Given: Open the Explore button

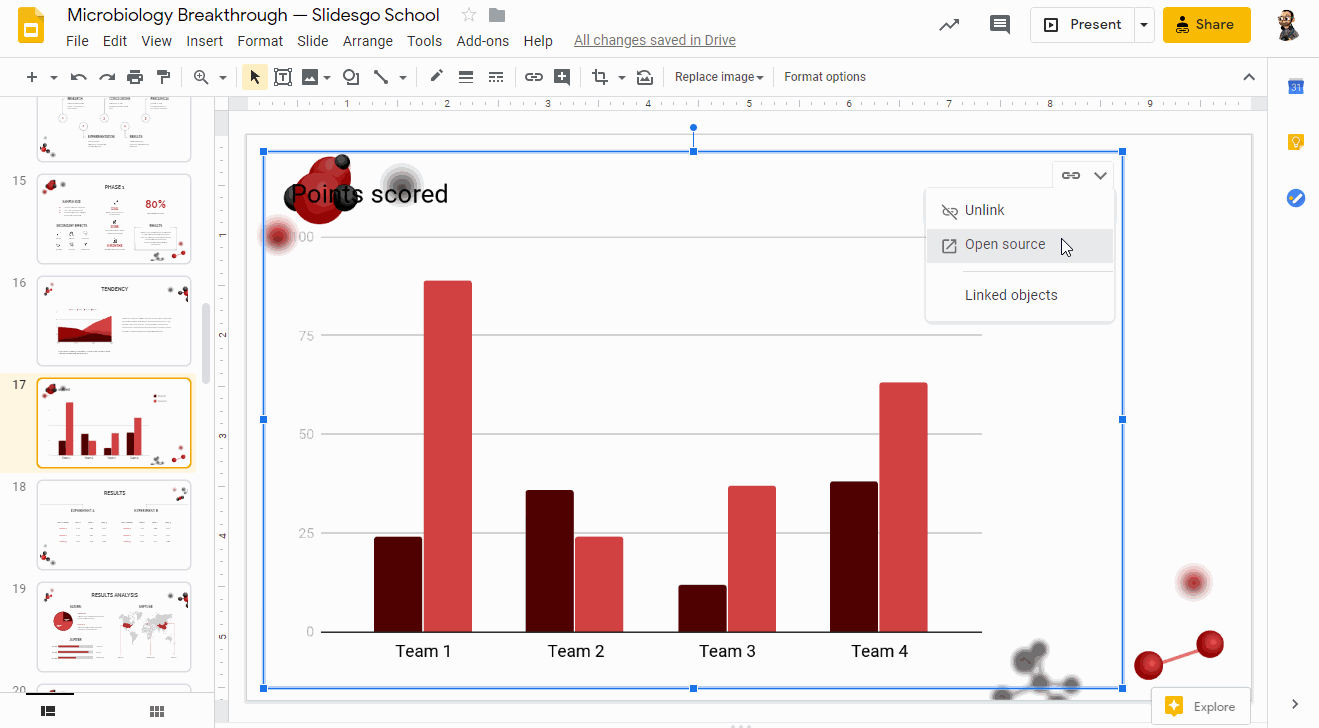Looking at the screenshot, I should (x=1201, y=707).
